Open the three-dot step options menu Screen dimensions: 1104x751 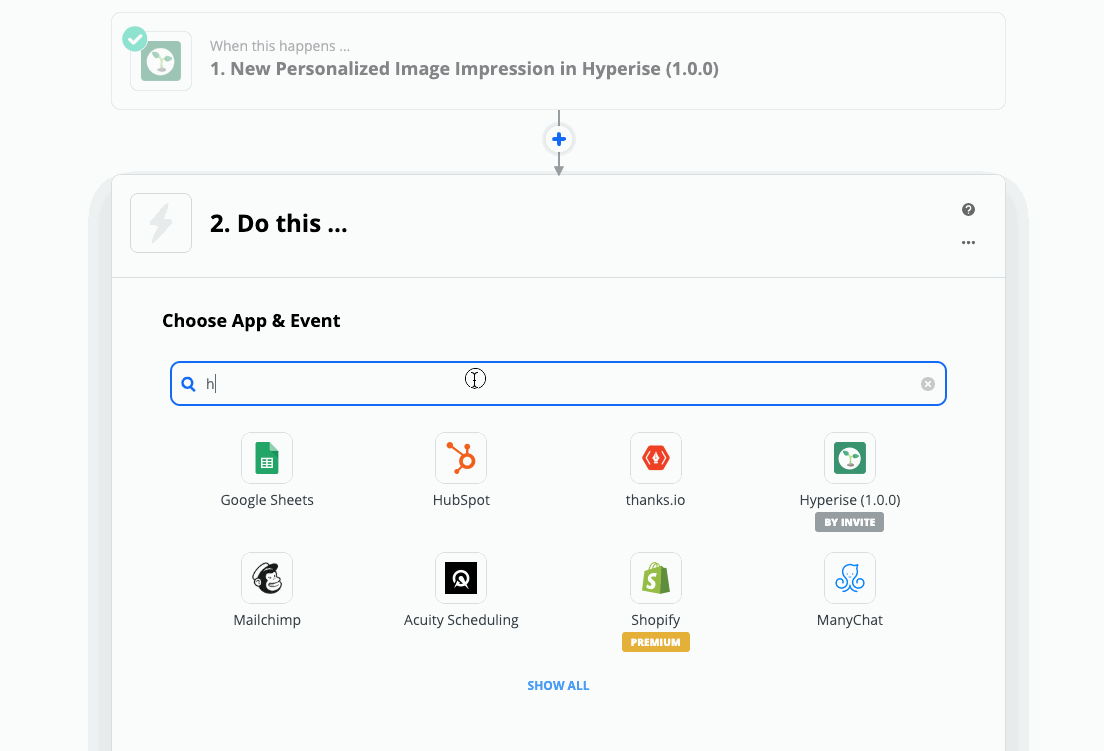pyautogui.click(x=968, y=242)
